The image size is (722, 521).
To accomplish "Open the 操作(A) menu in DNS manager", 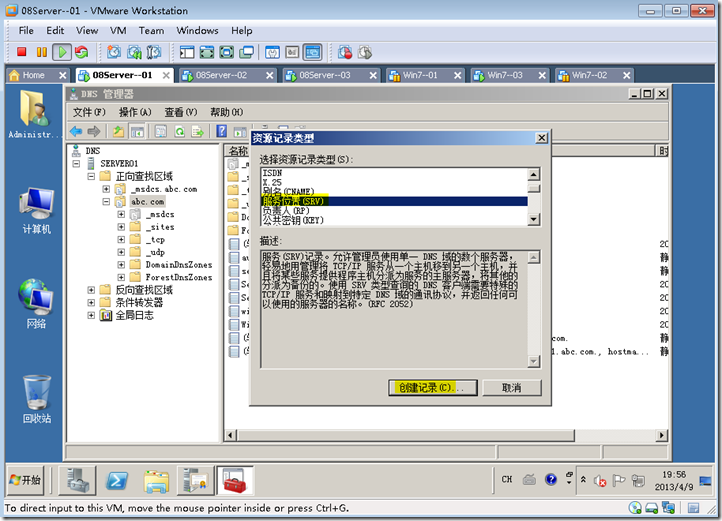I will [x=135, y=112].
